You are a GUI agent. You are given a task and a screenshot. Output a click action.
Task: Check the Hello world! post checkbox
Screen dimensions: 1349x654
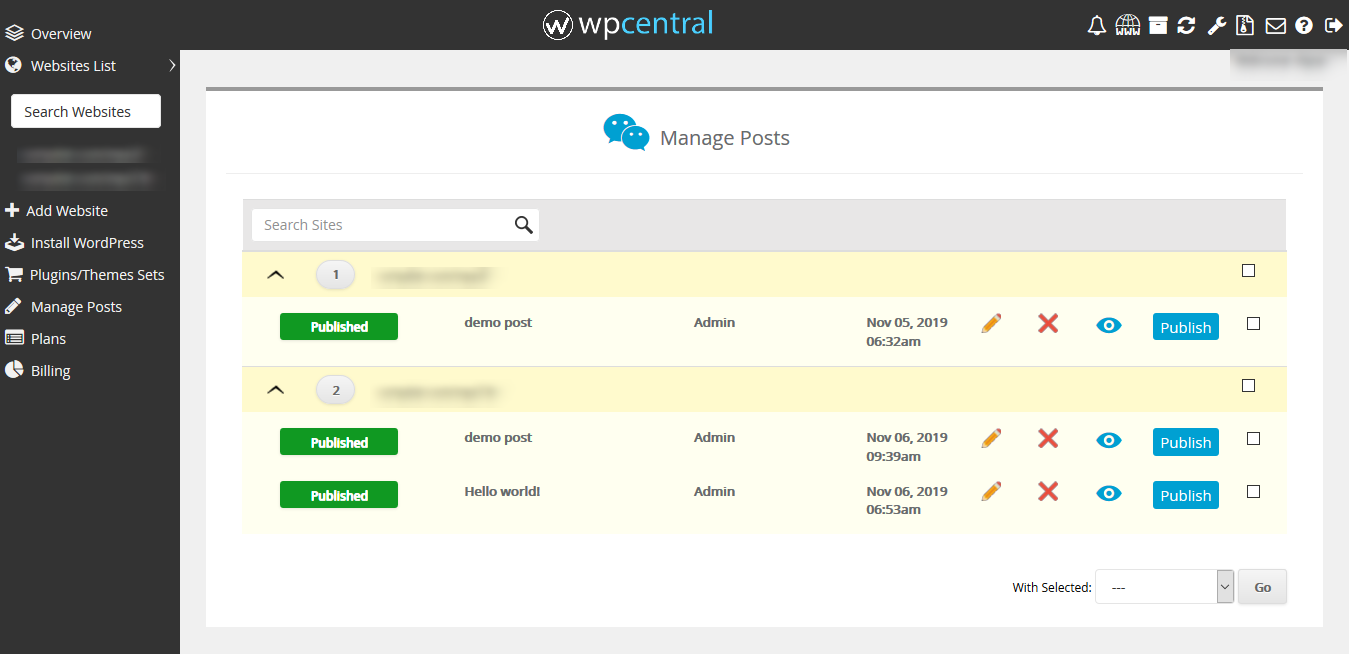pyautogui.click(x=1254, y=491)
